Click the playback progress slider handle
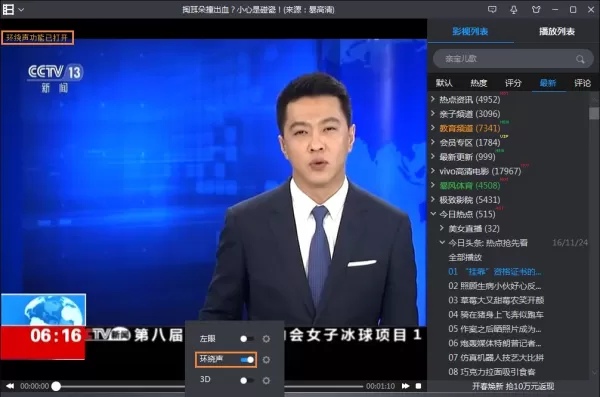The width and height of the screenshot is (600, 397). click(x=56, y=386)
